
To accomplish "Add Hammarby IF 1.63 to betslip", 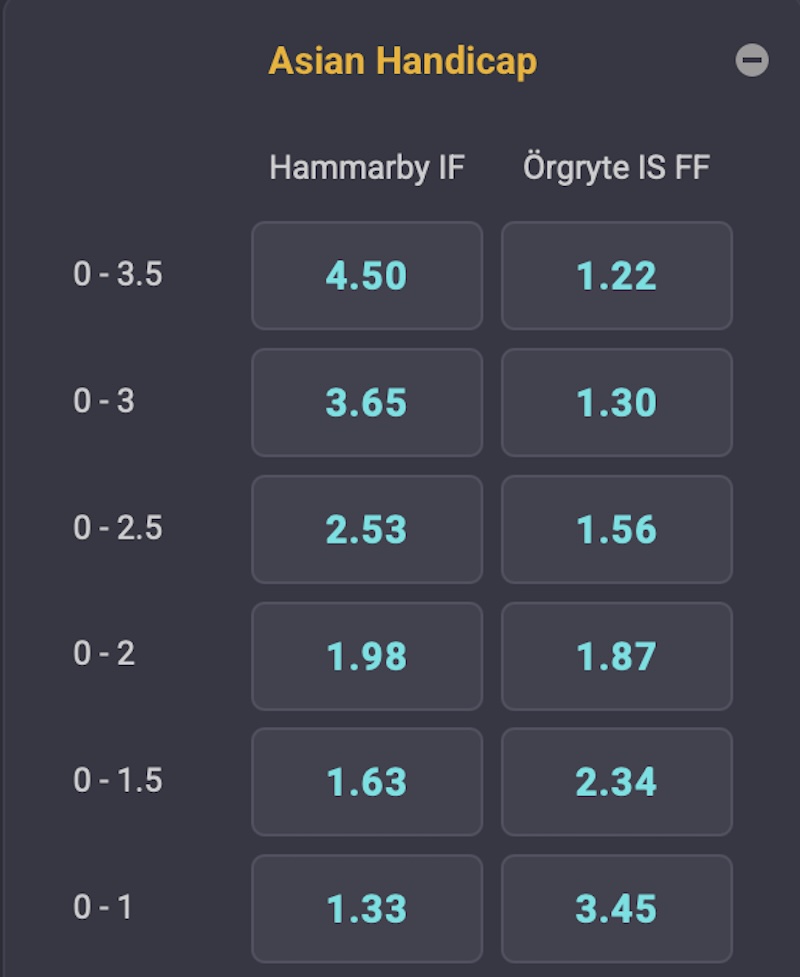I will [x=366, y=782].
